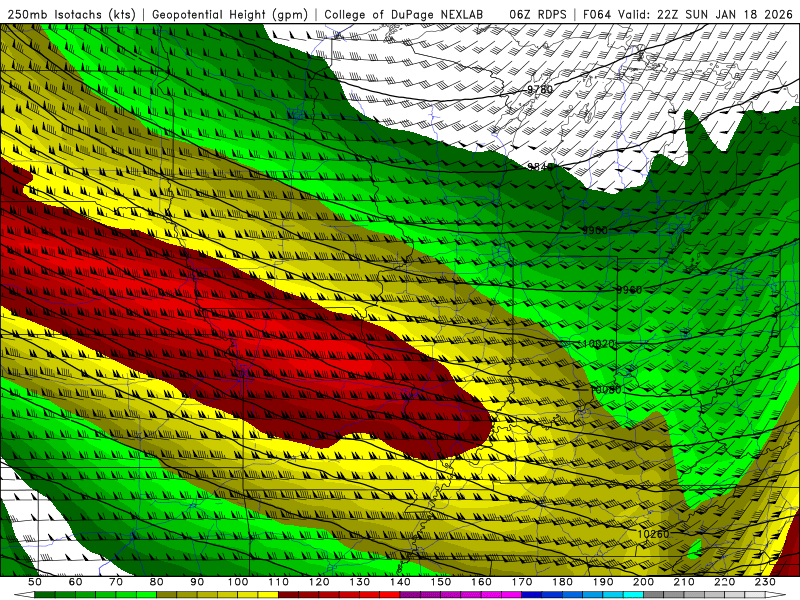Click the 'Geopotential Height (gpm)' title text

(230, 14)
